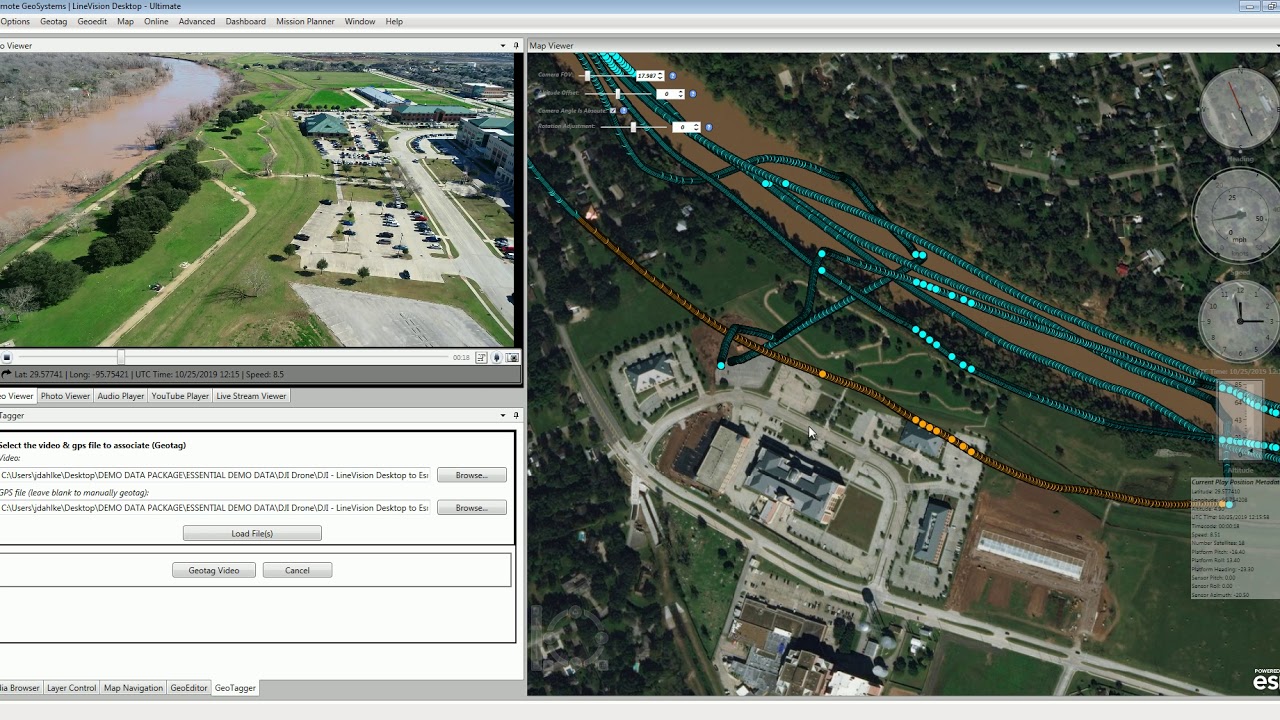
Task: Browse for the video file
Action: tap(472, 475)
